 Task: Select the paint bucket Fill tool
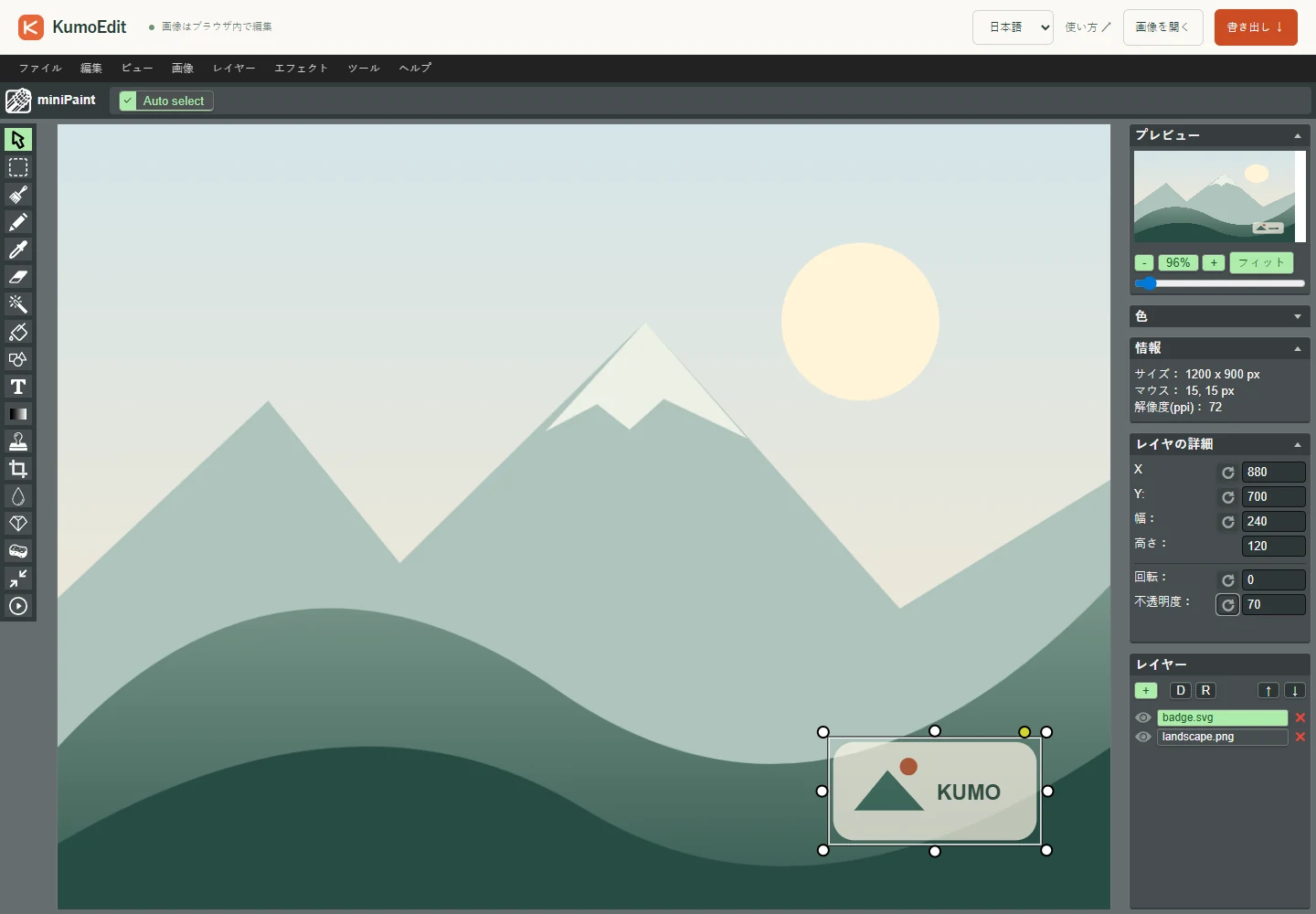(x=18, y=332)
